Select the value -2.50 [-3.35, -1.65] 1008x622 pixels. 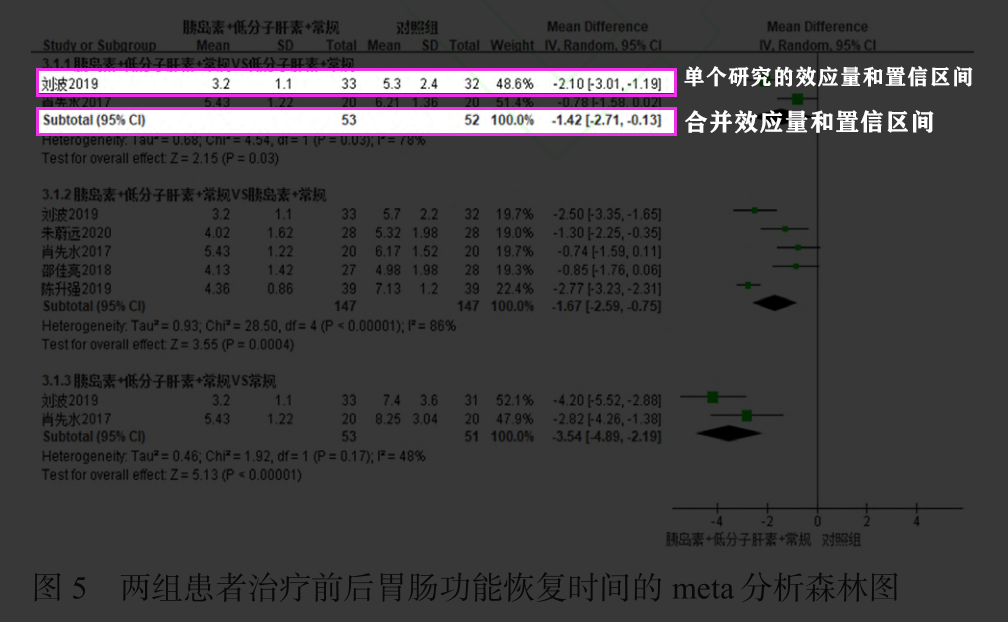(x=607, y=214)
